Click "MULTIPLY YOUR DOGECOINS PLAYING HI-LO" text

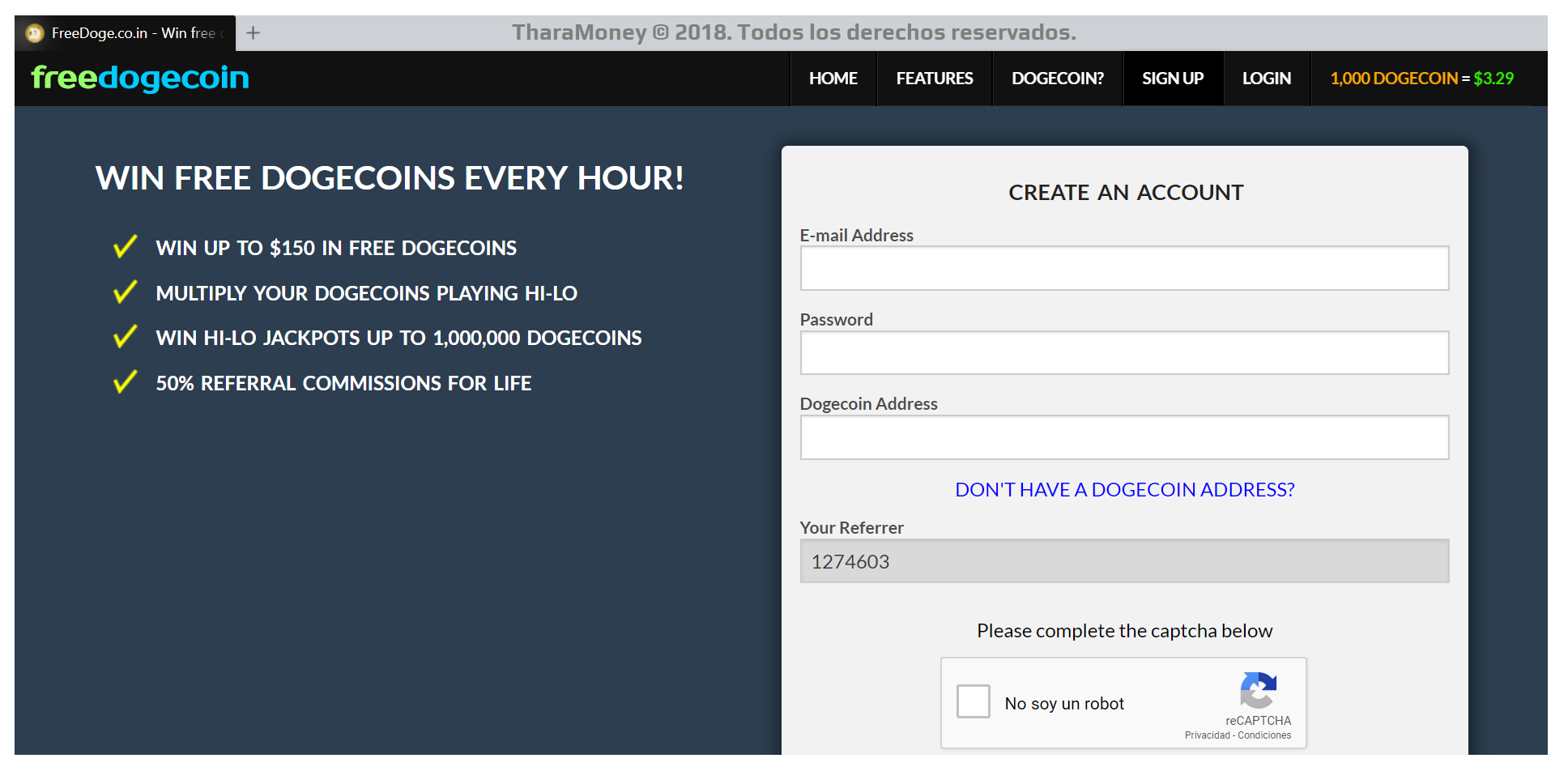point(367,293)
